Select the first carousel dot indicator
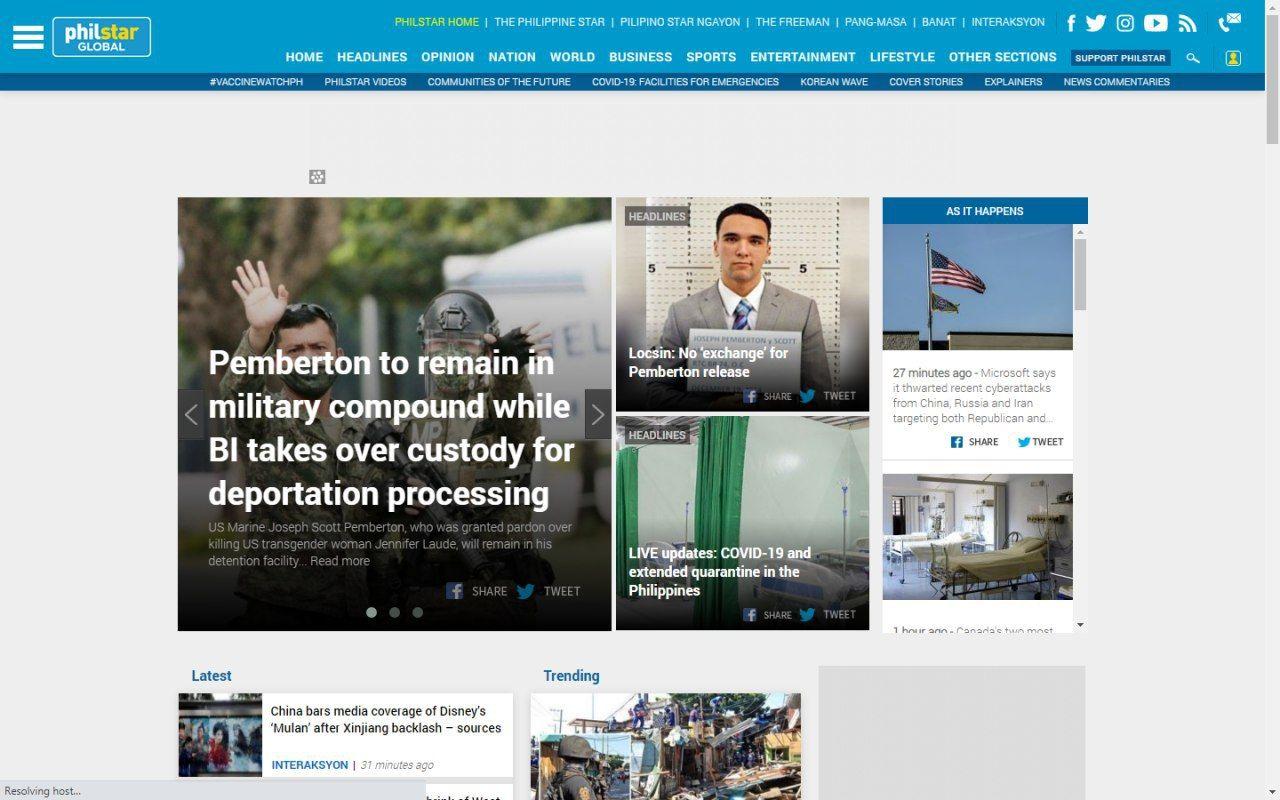Viewport: 1280px width, 800px height. (371, 612)
